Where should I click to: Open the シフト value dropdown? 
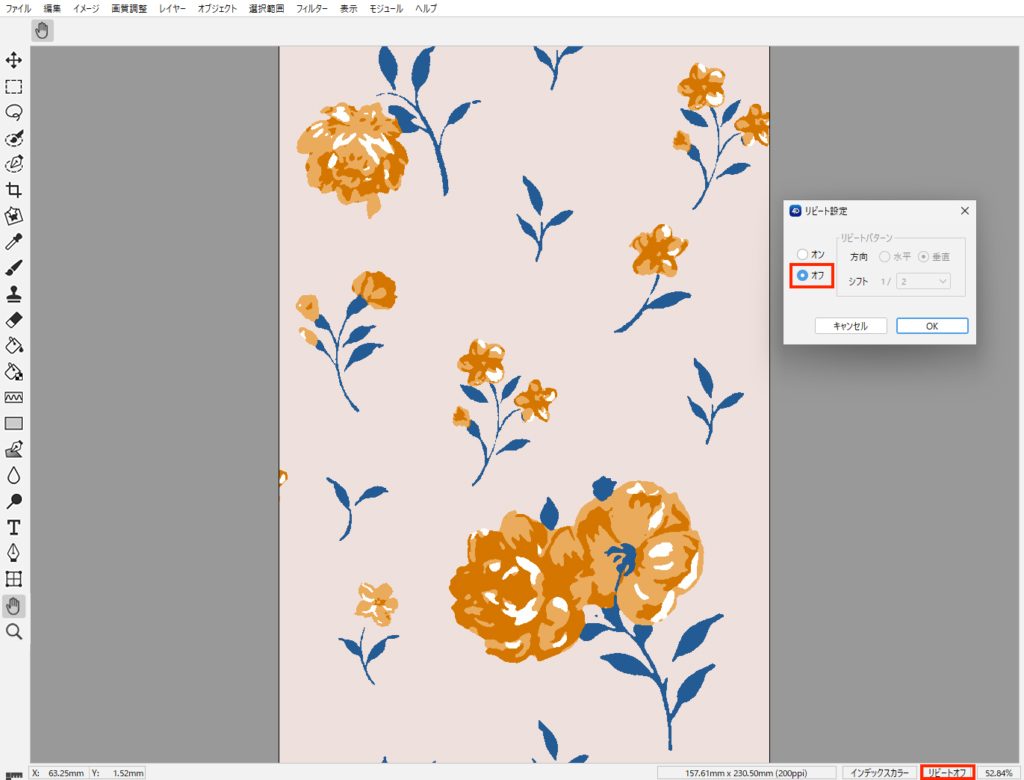tap(923, 282)
